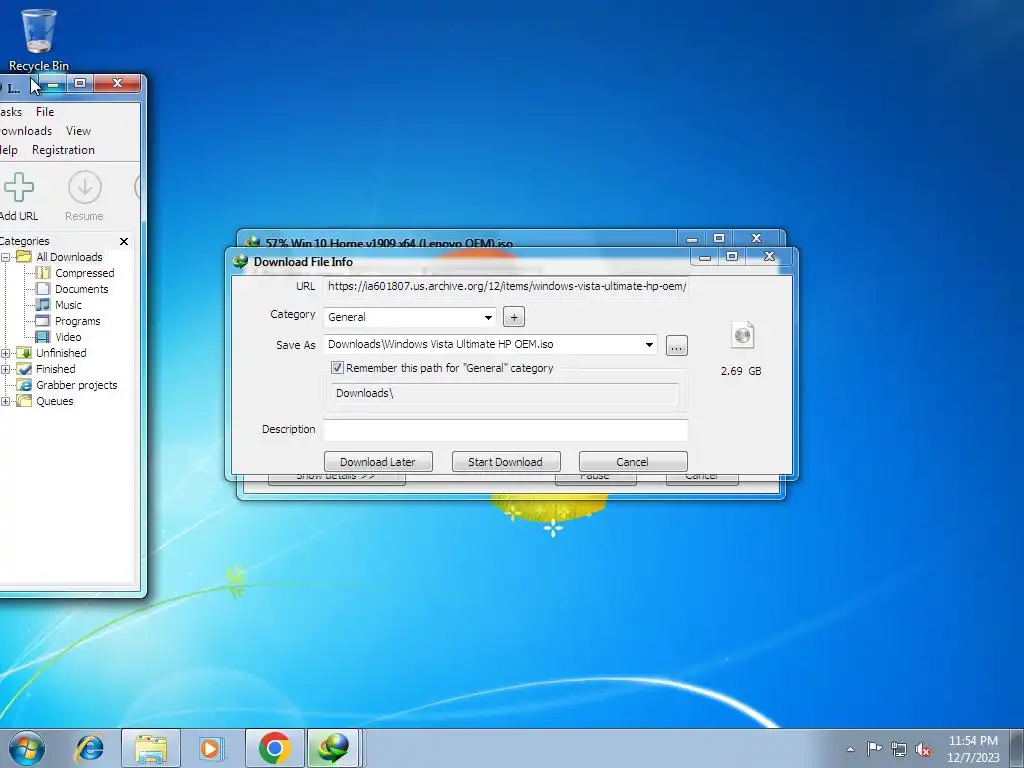Open the Downloads menu
The height and width of the screenshot is (768, 1024).
(26, 131)
